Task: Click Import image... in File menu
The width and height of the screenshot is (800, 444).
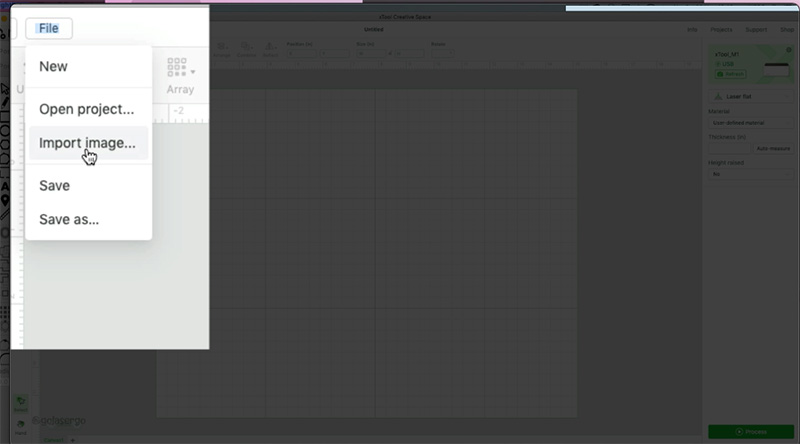Action: (87, 143)
